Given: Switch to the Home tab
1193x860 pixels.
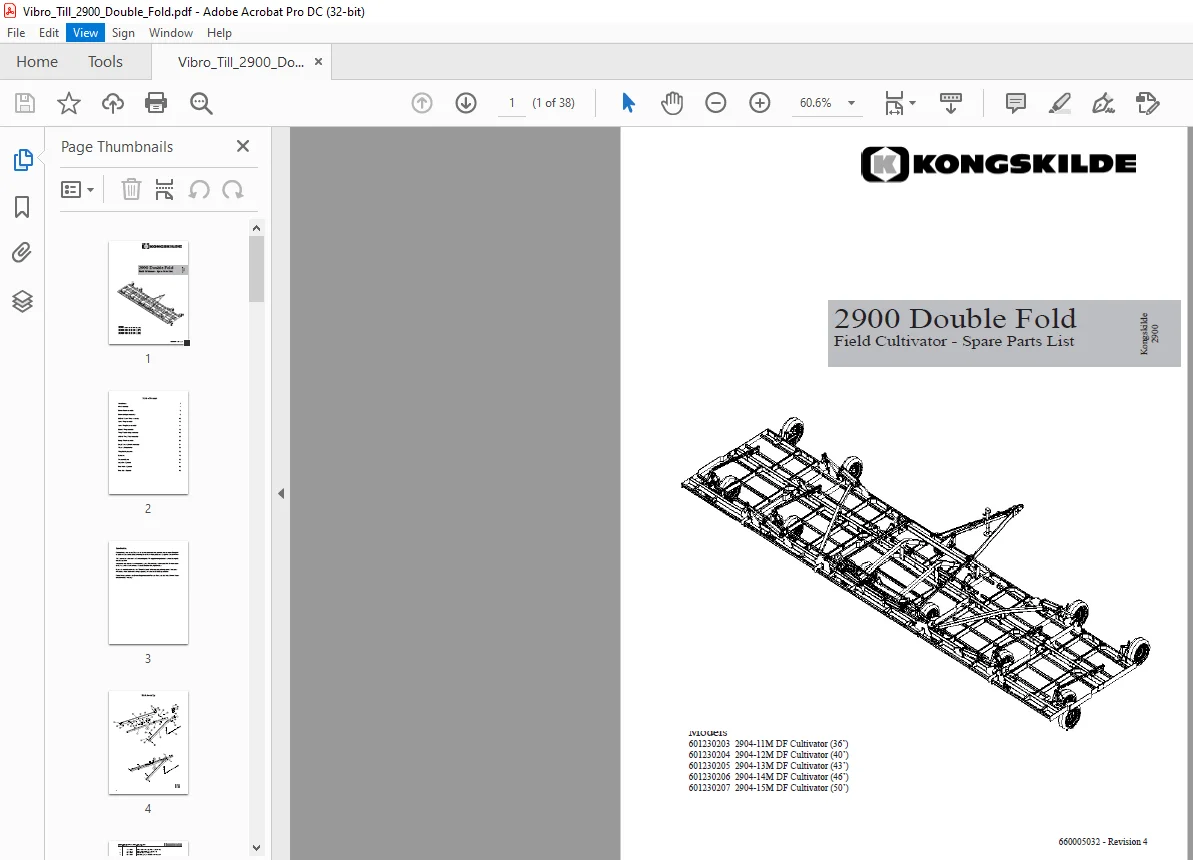Looking at the screenshot, I should click(37, 62).
